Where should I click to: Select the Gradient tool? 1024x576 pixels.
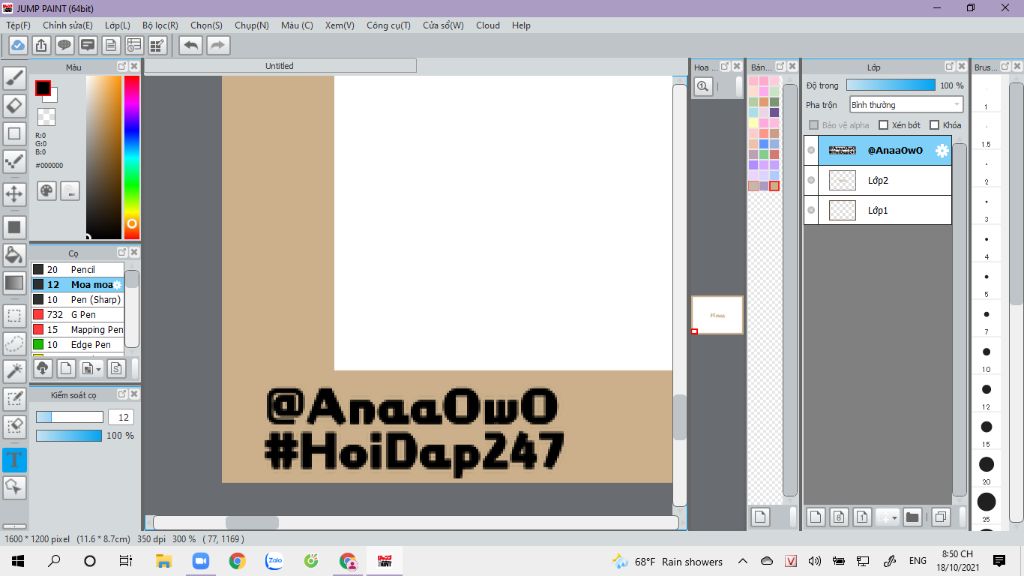[14, 283]
